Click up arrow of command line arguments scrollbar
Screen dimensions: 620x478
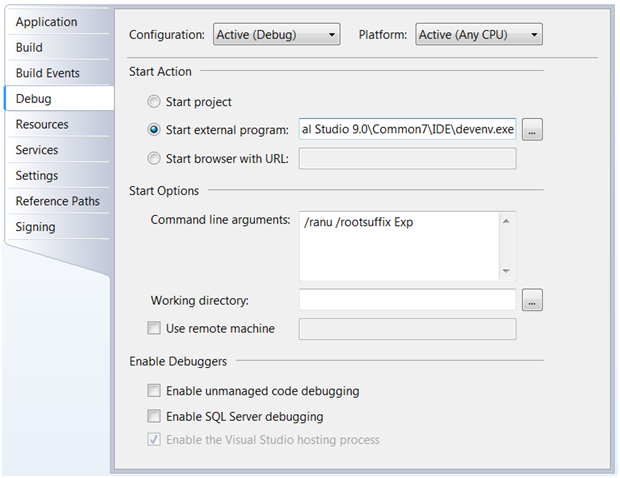point(506,221)
